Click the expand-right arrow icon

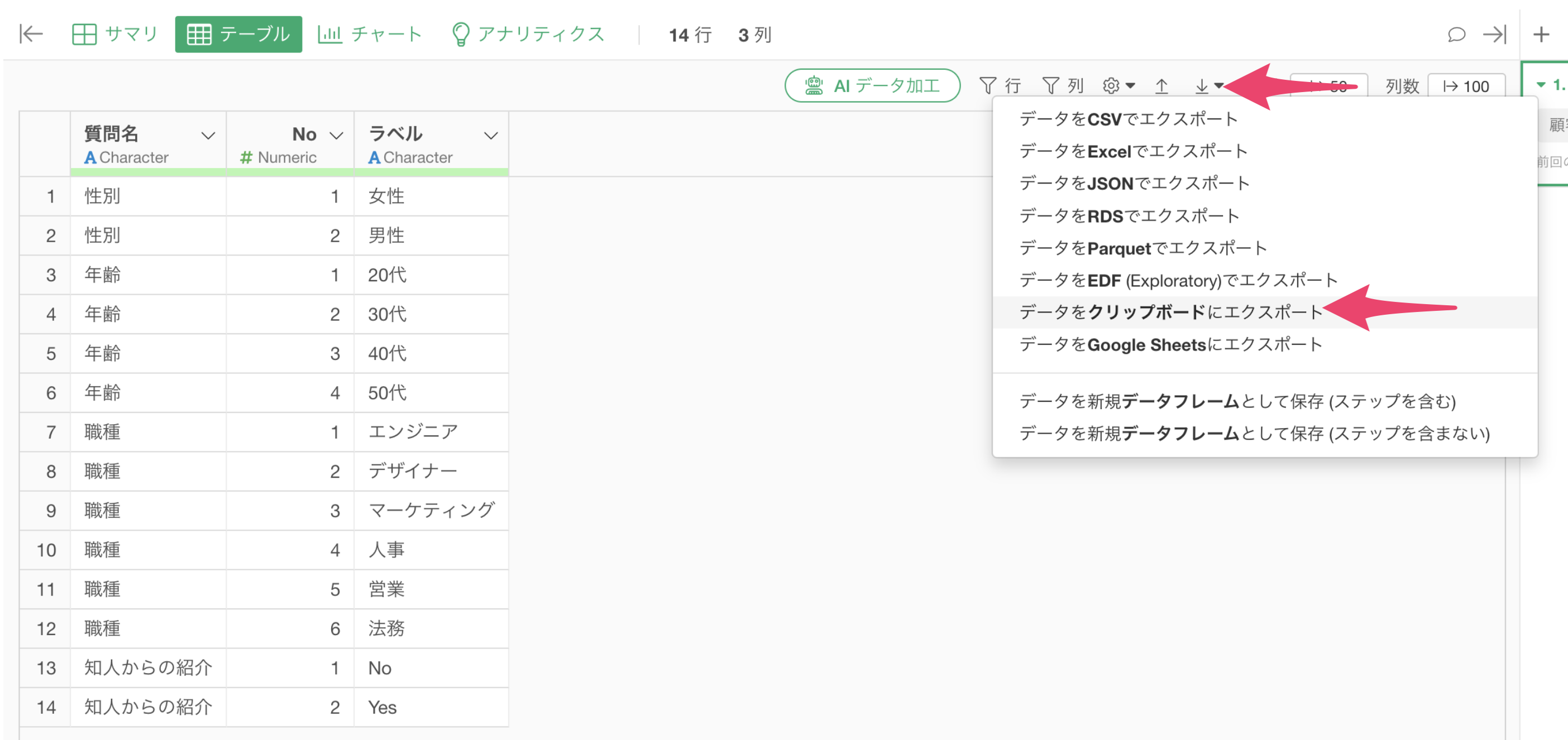(x=1494, y=35)
